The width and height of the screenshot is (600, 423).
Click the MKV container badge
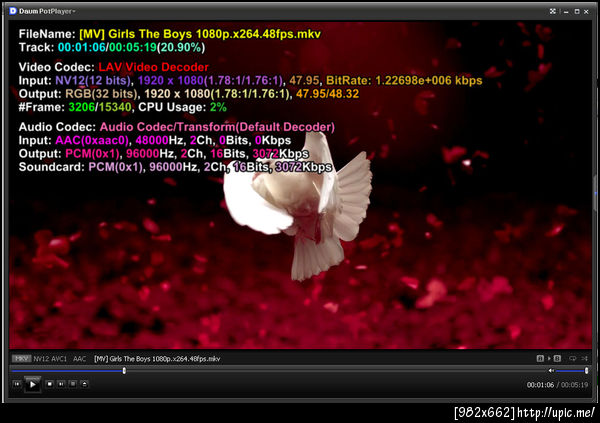(x=21, y=359)
